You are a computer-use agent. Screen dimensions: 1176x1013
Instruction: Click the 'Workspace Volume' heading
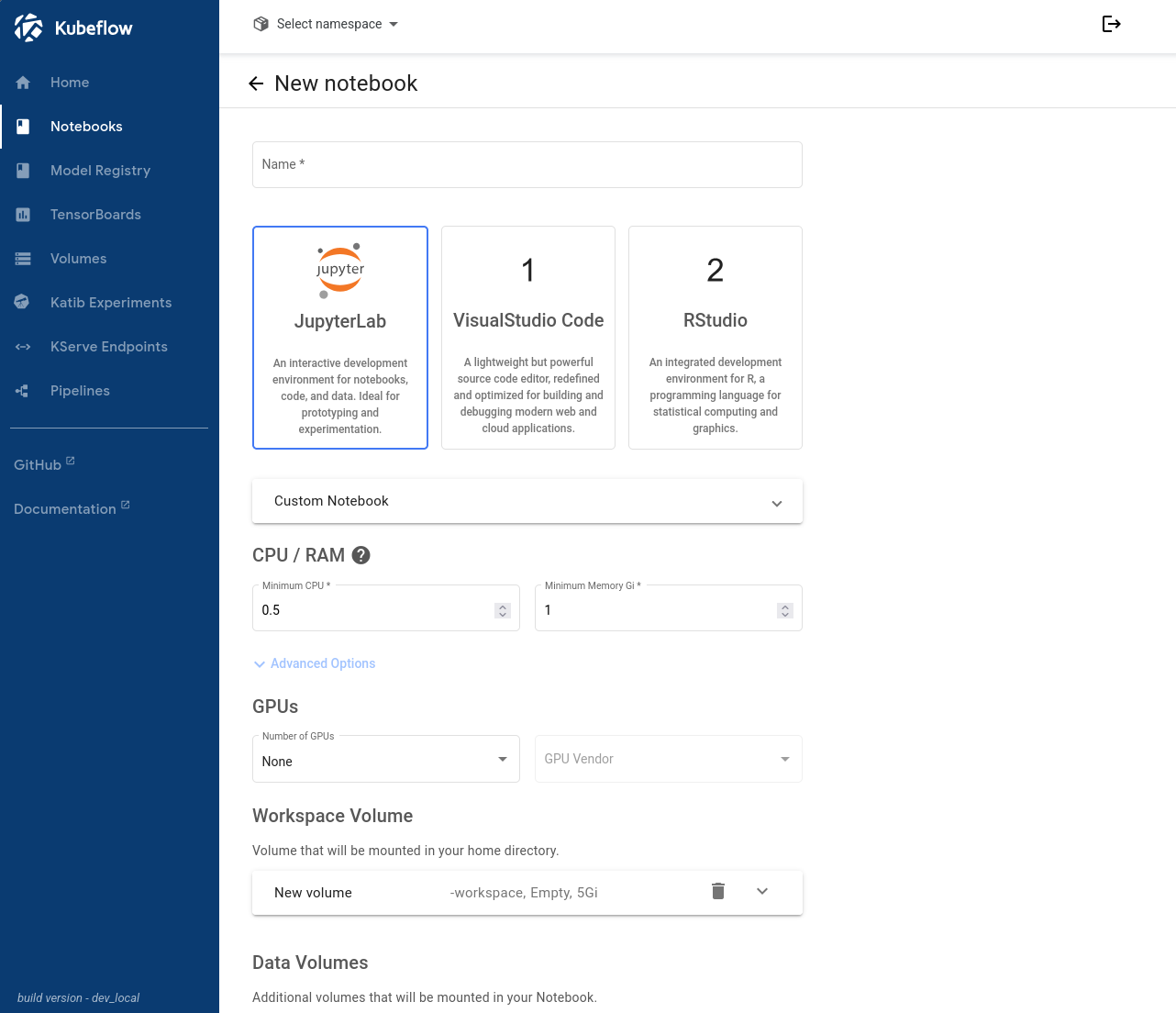[x=333, y=816]
